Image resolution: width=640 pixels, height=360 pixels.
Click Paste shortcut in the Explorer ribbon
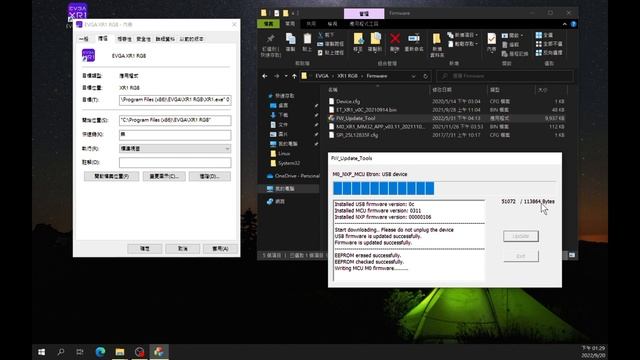click(x=331, y=53)
